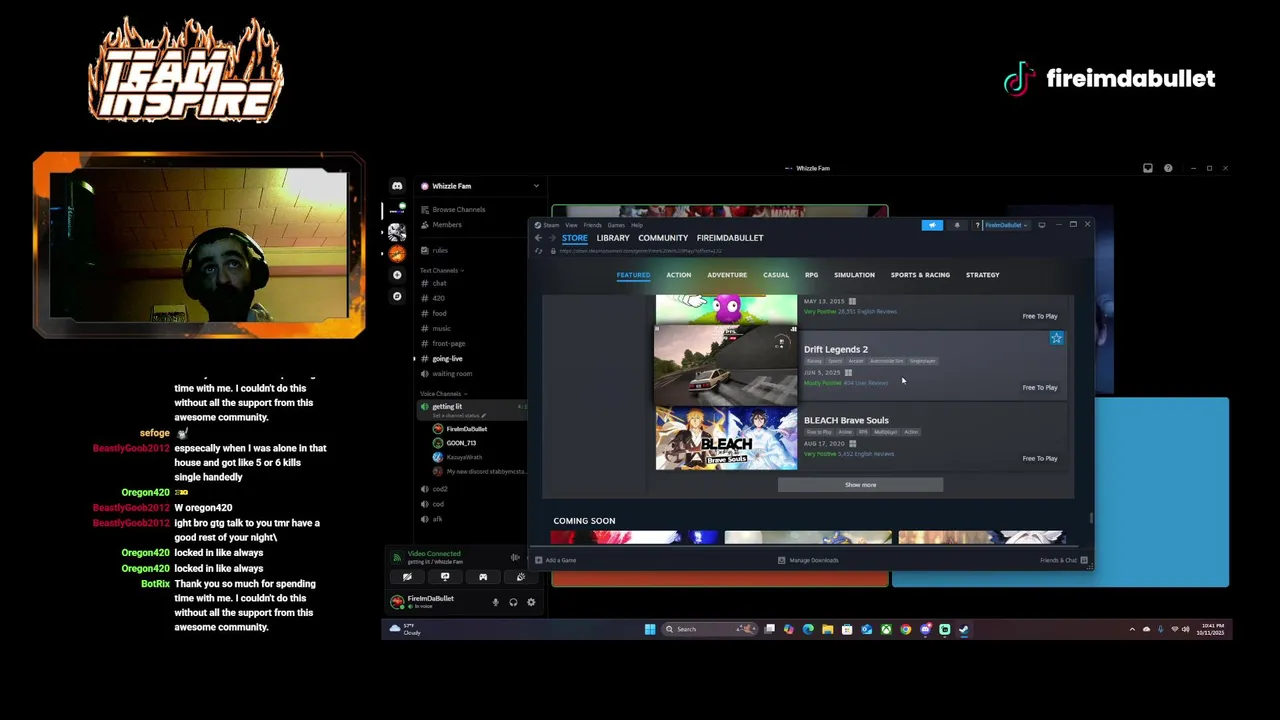Image resolution: width=1280 pixels, height=720 pixels.
Task: Open Windows Start menu
Action: (x=650, y=629)
